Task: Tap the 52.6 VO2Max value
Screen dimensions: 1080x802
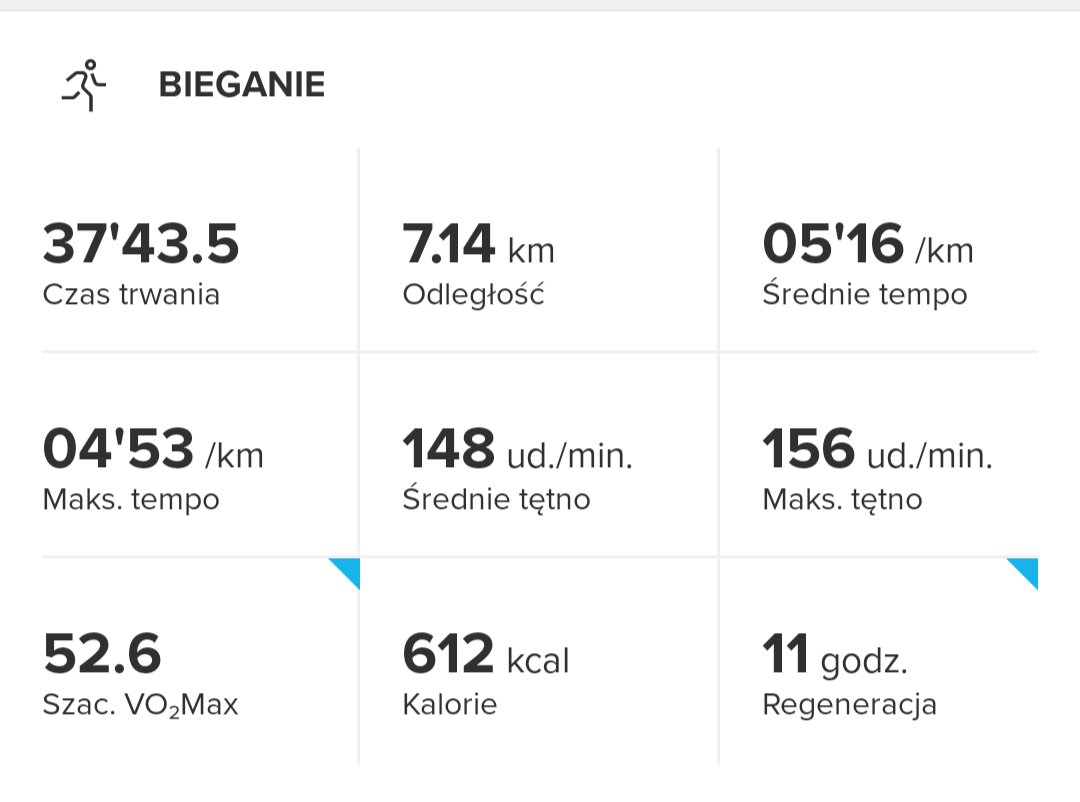Action: pyautogui.click(x=102, y=654)
